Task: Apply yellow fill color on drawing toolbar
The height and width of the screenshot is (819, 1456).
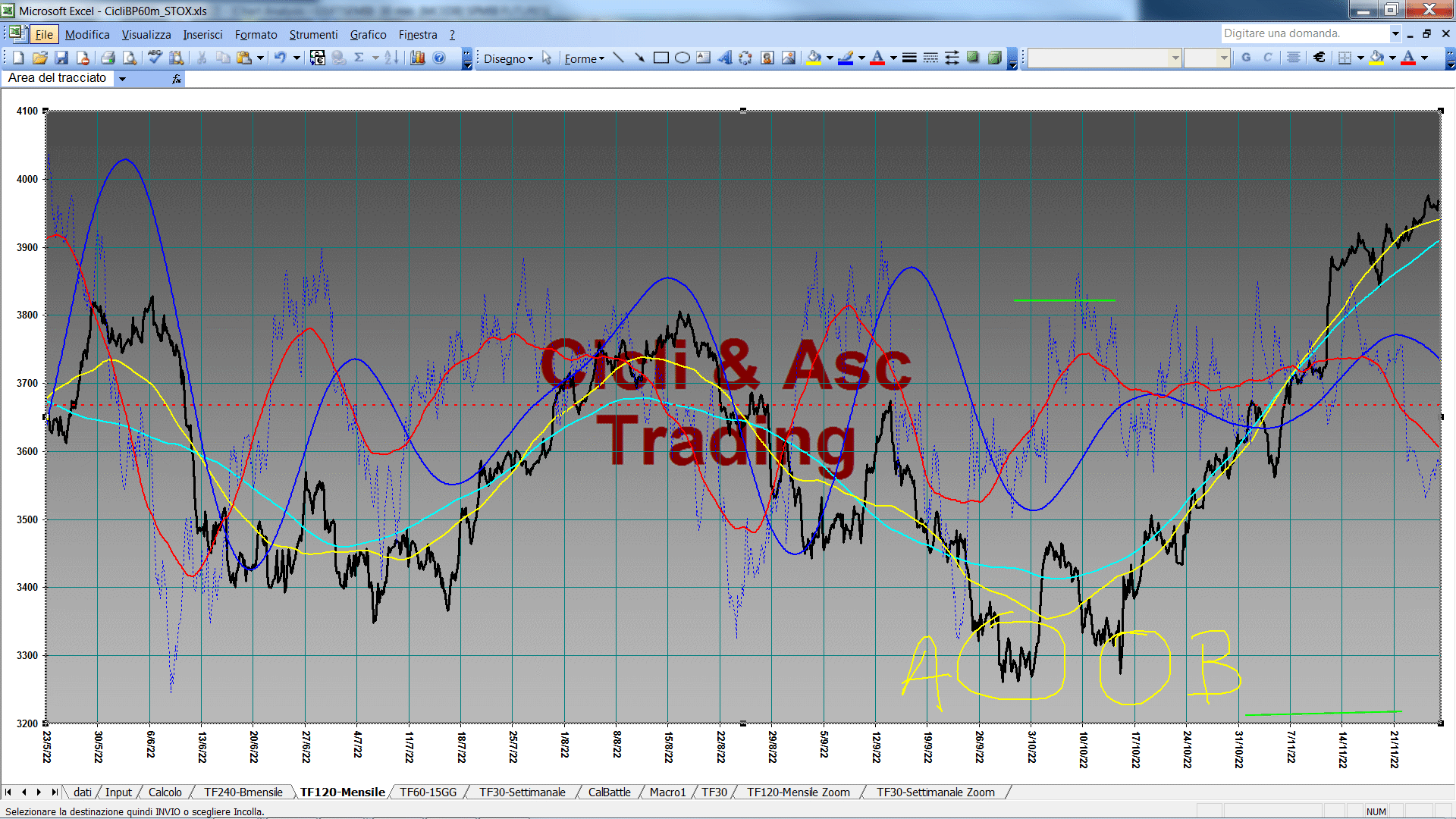Action: (814, 58)
